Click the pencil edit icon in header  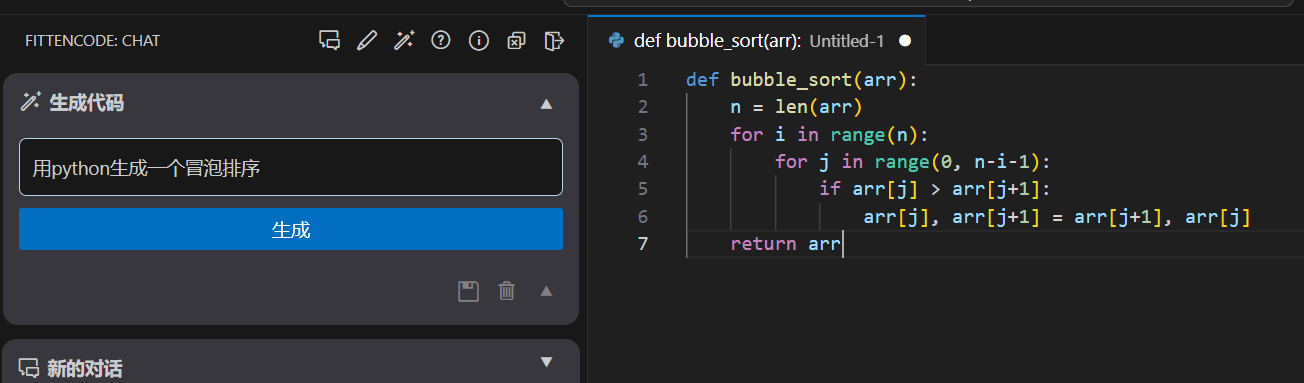point(367,41)
